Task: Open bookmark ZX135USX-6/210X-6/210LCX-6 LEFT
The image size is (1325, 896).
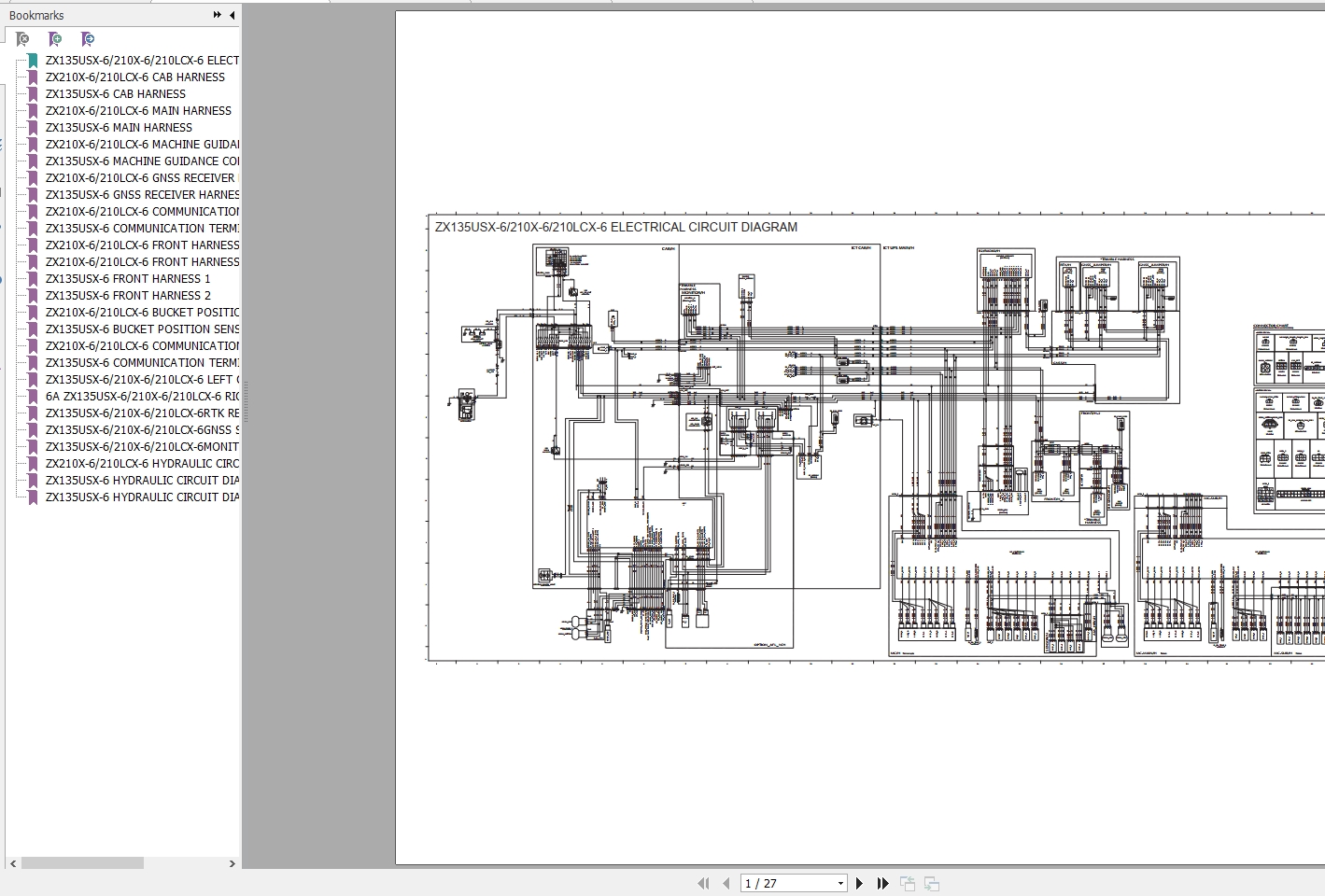Action: click(x=142, y=380)
